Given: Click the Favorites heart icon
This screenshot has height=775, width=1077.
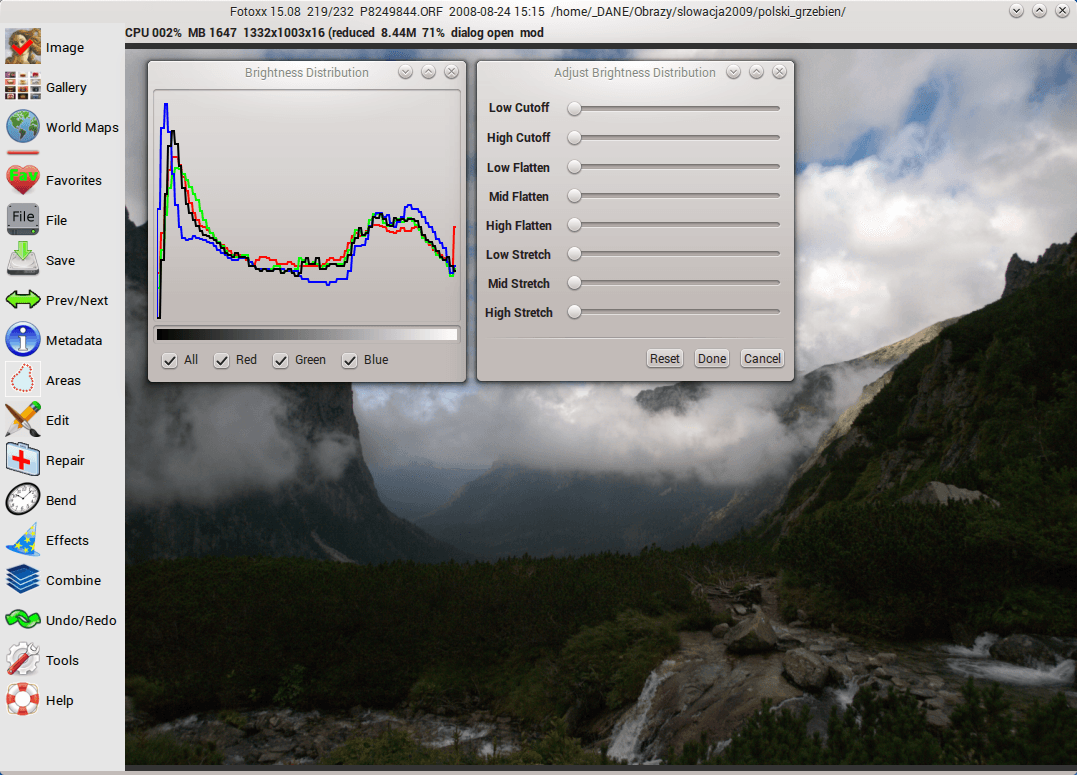Looking at the screenshot, I should pyautogui.click(x=23, y=179).
